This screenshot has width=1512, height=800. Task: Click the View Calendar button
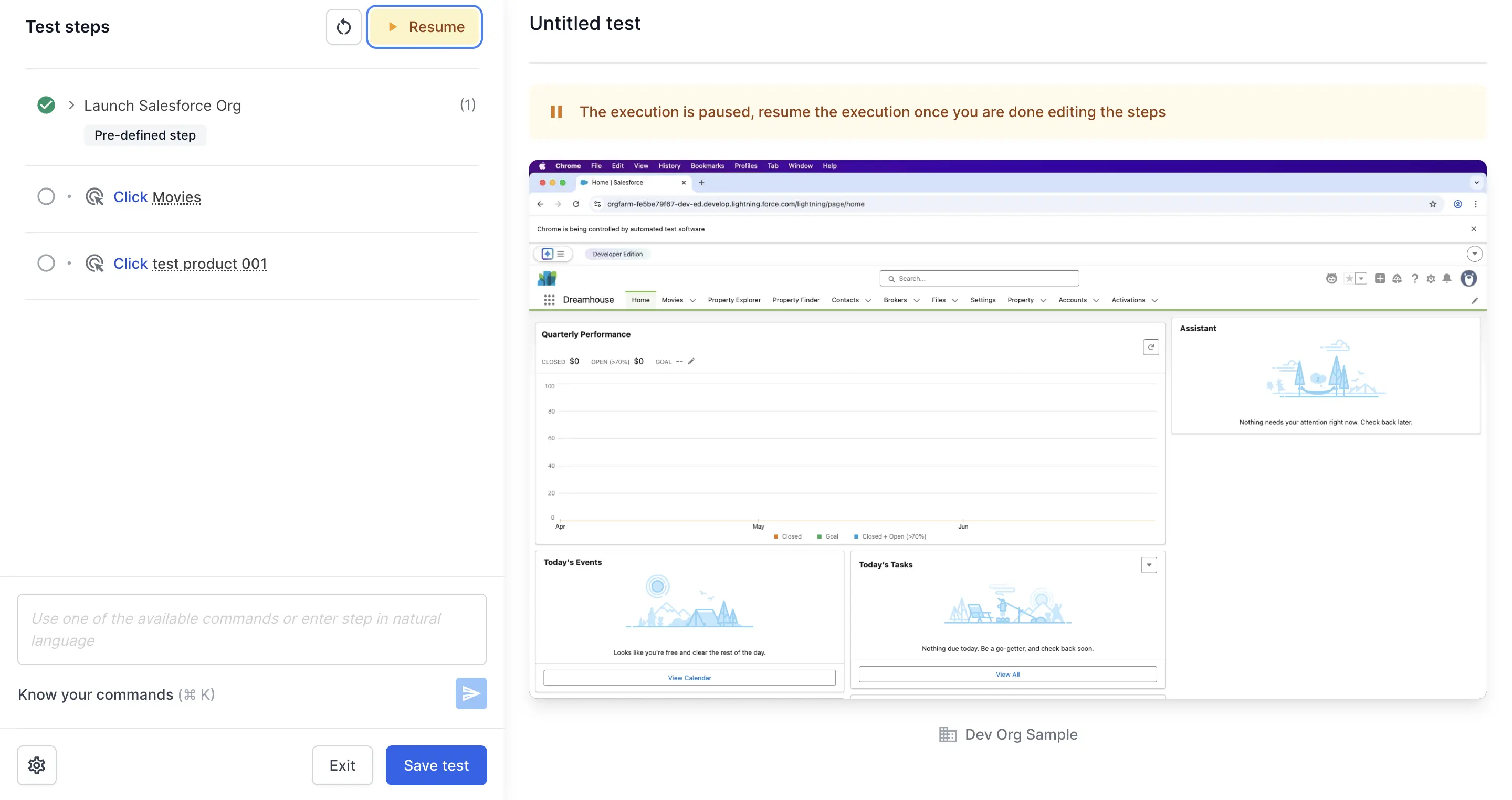click(x=689, y=677)
